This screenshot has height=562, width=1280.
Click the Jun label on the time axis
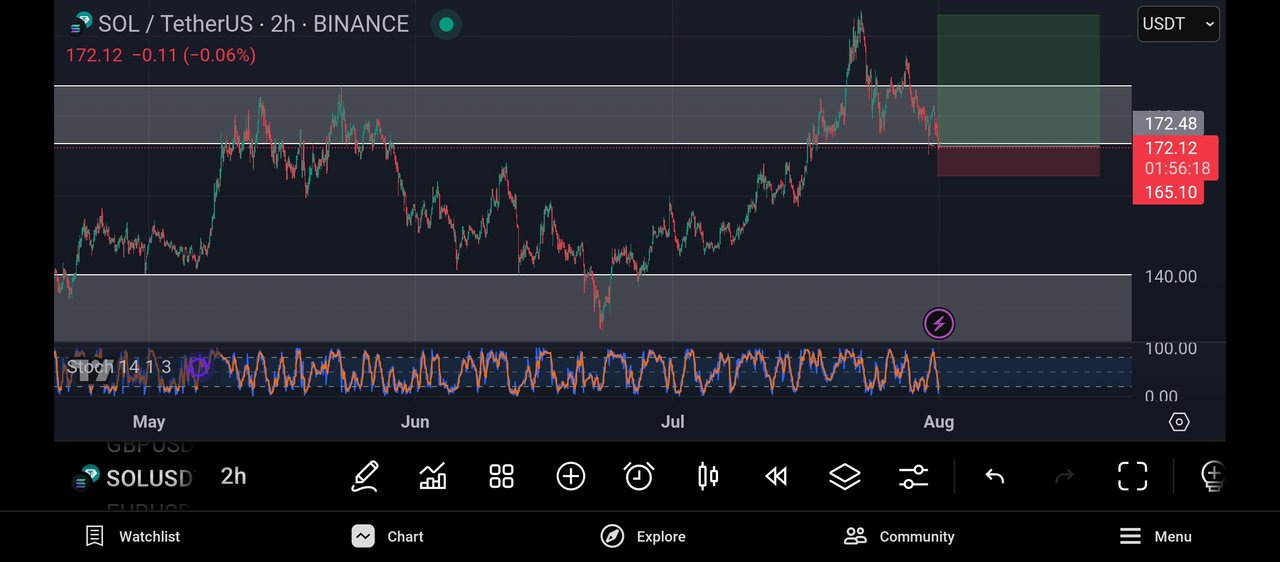coord(415,422)
